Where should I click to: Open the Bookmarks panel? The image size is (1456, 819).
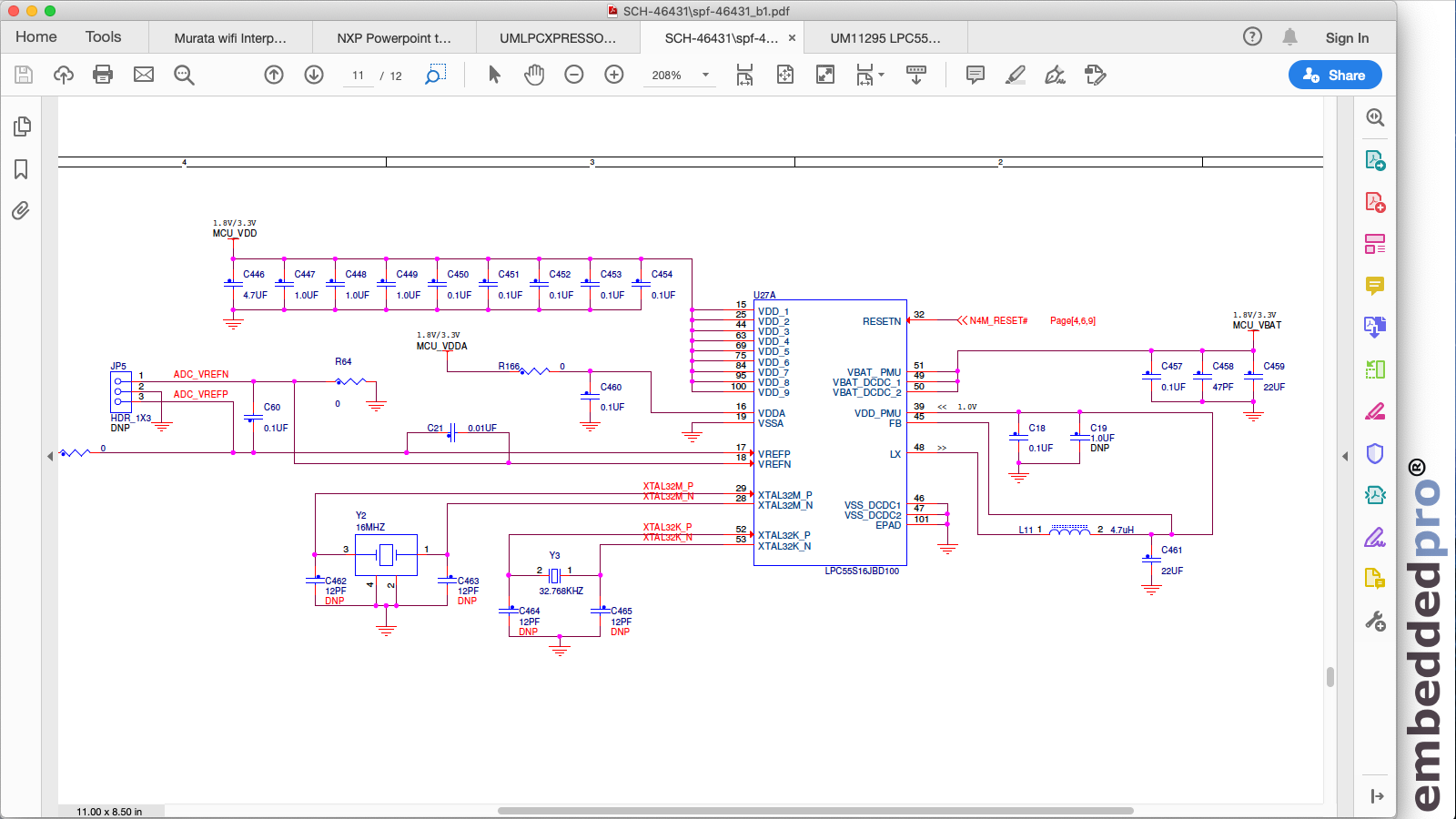click(21, 169)
